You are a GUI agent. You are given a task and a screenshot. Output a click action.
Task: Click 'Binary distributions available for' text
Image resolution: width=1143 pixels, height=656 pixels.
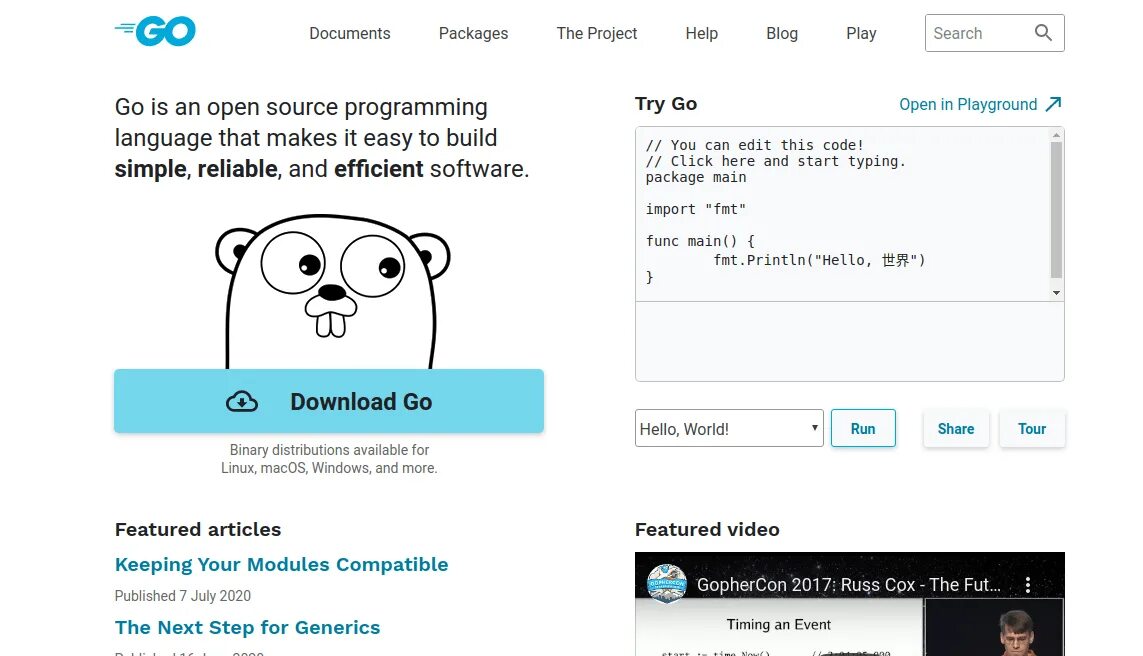[329, 450]
